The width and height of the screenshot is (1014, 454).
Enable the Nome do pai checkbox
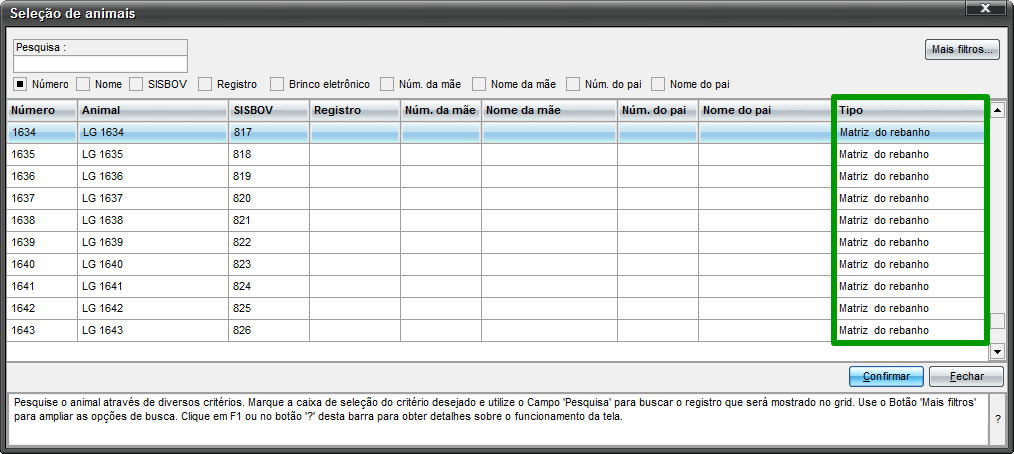pos(658,83)
